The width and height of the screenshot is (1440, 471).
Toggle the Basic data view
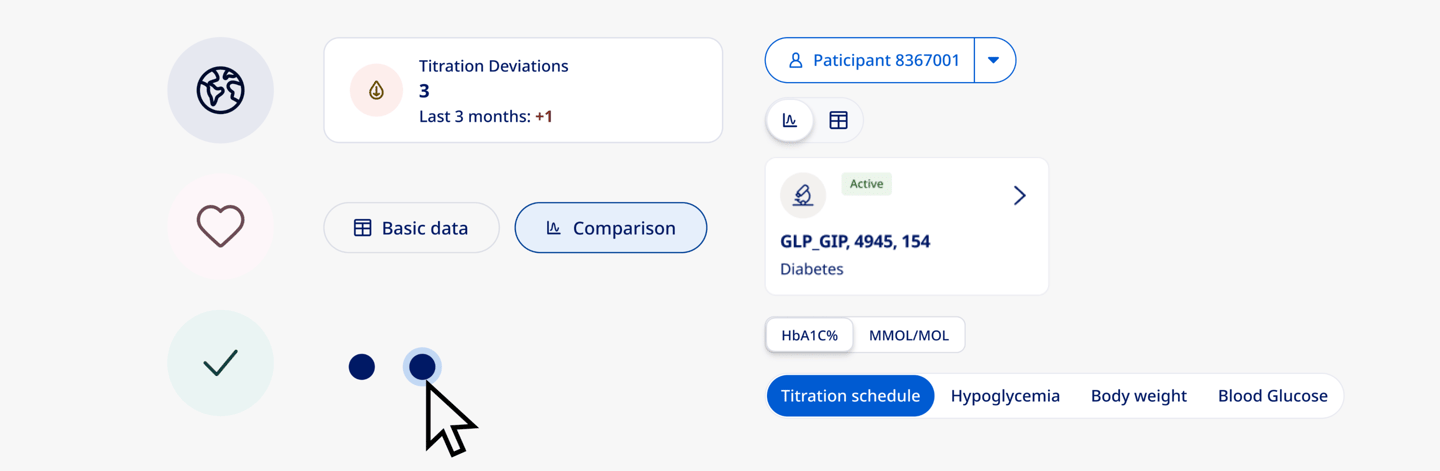[x=411, y=228]
